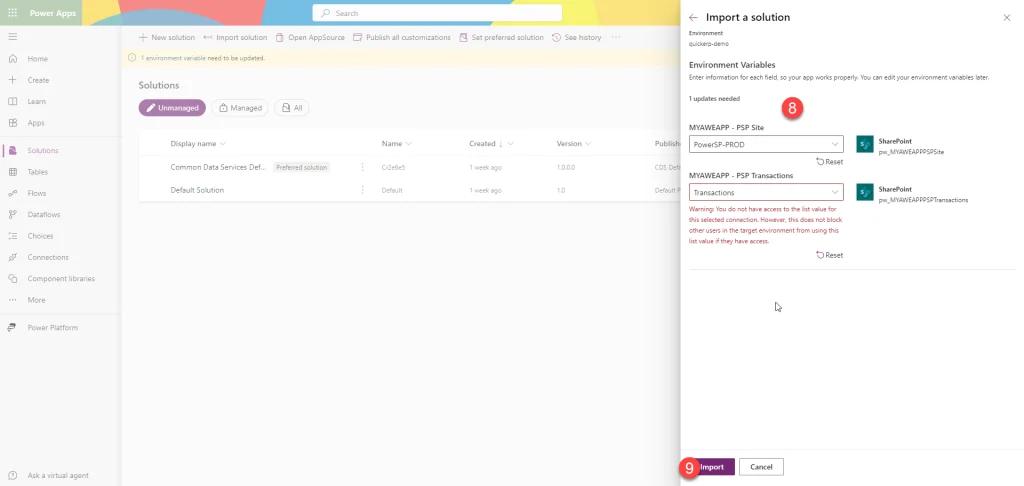Click the Create plus icon

click(x=12, y=80)
